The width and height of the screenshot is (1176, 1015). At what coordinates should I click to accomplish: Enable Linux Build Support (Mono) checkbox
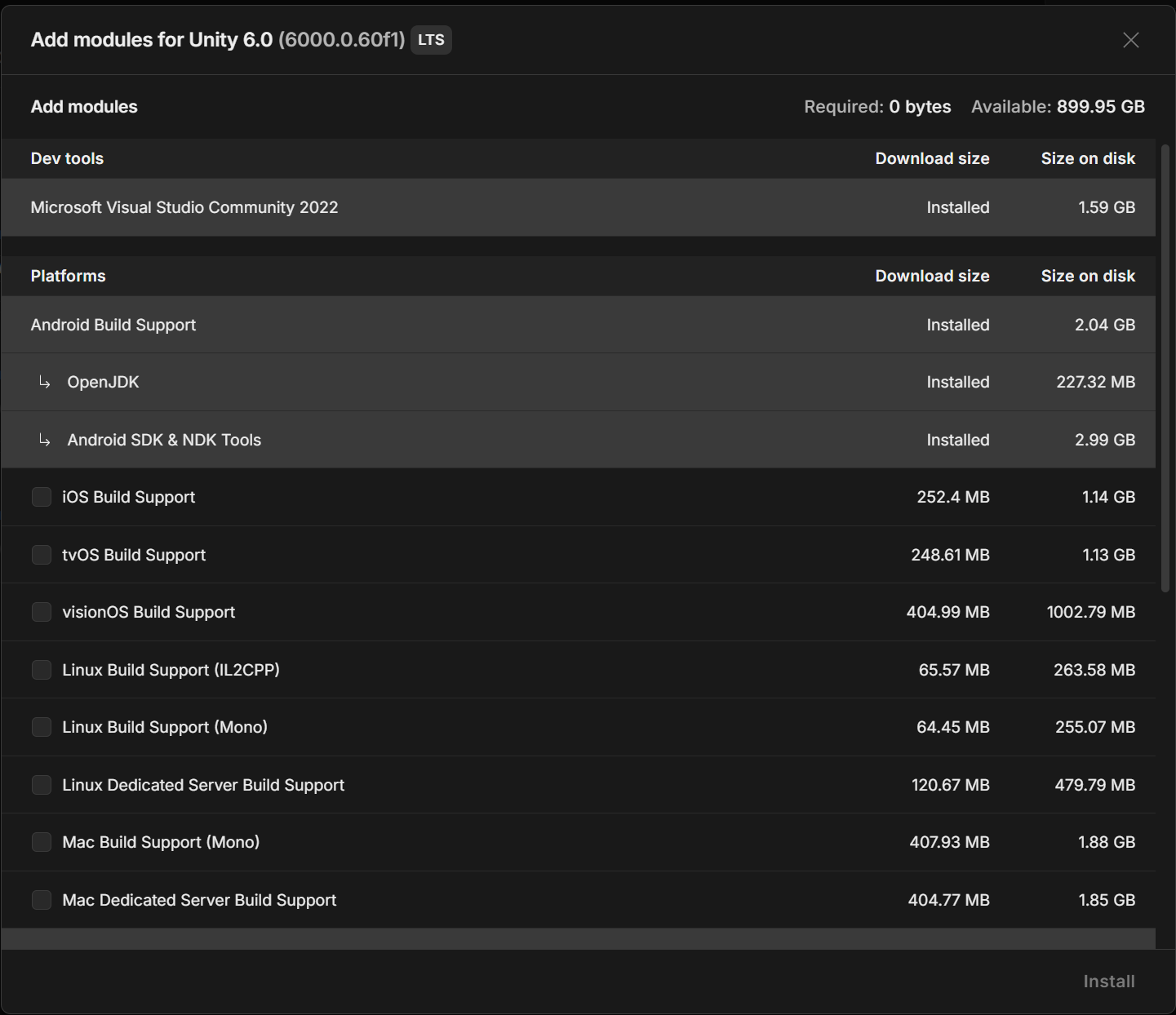42,727
